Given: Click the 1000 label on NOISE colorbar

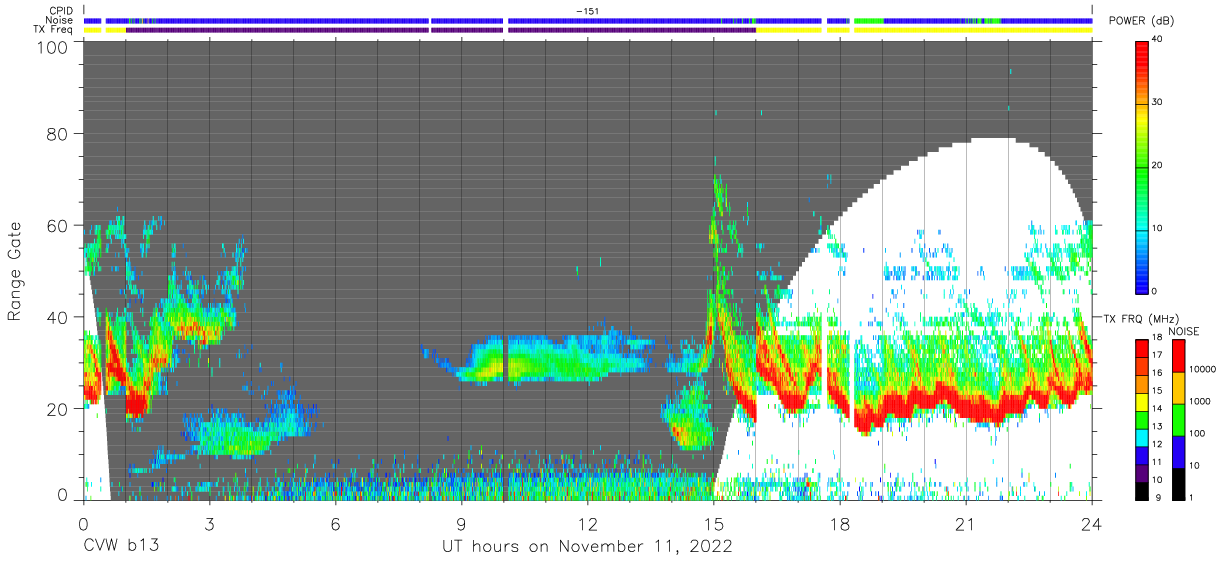Looking at the screenshot, I should [x=1200, y=402].
